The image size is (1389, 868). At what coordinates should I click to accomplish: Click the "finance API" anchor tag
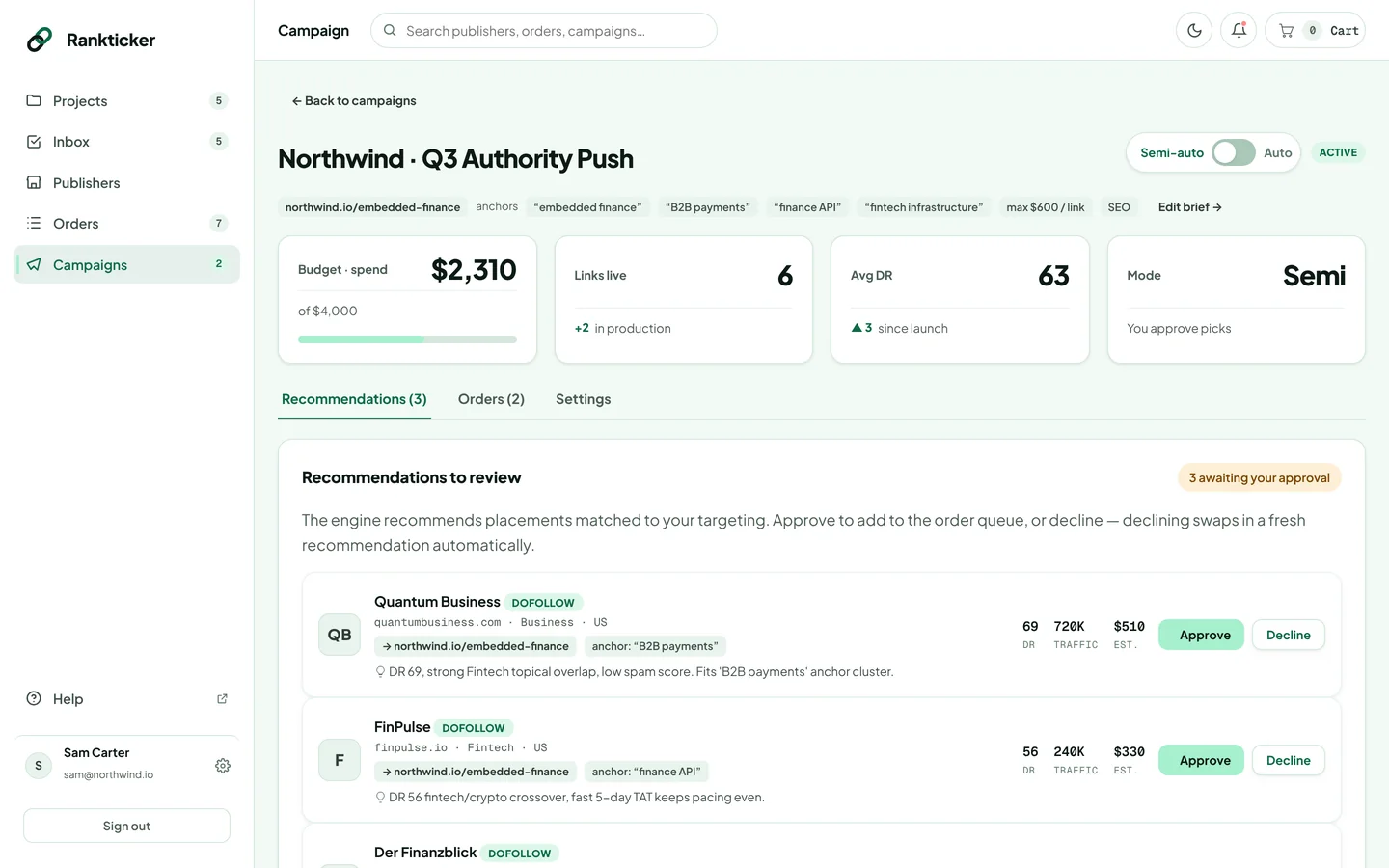pyautogui.click(x=807, y=207)
